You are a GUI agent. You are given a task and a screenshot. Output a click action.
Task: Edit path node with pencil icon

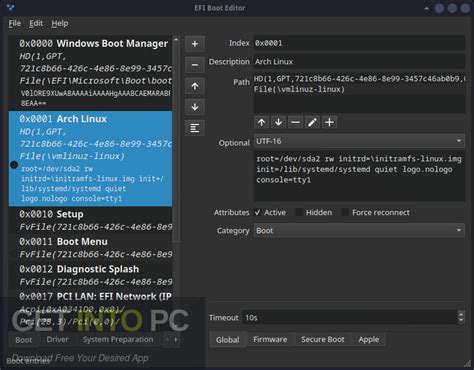[312, 122]
